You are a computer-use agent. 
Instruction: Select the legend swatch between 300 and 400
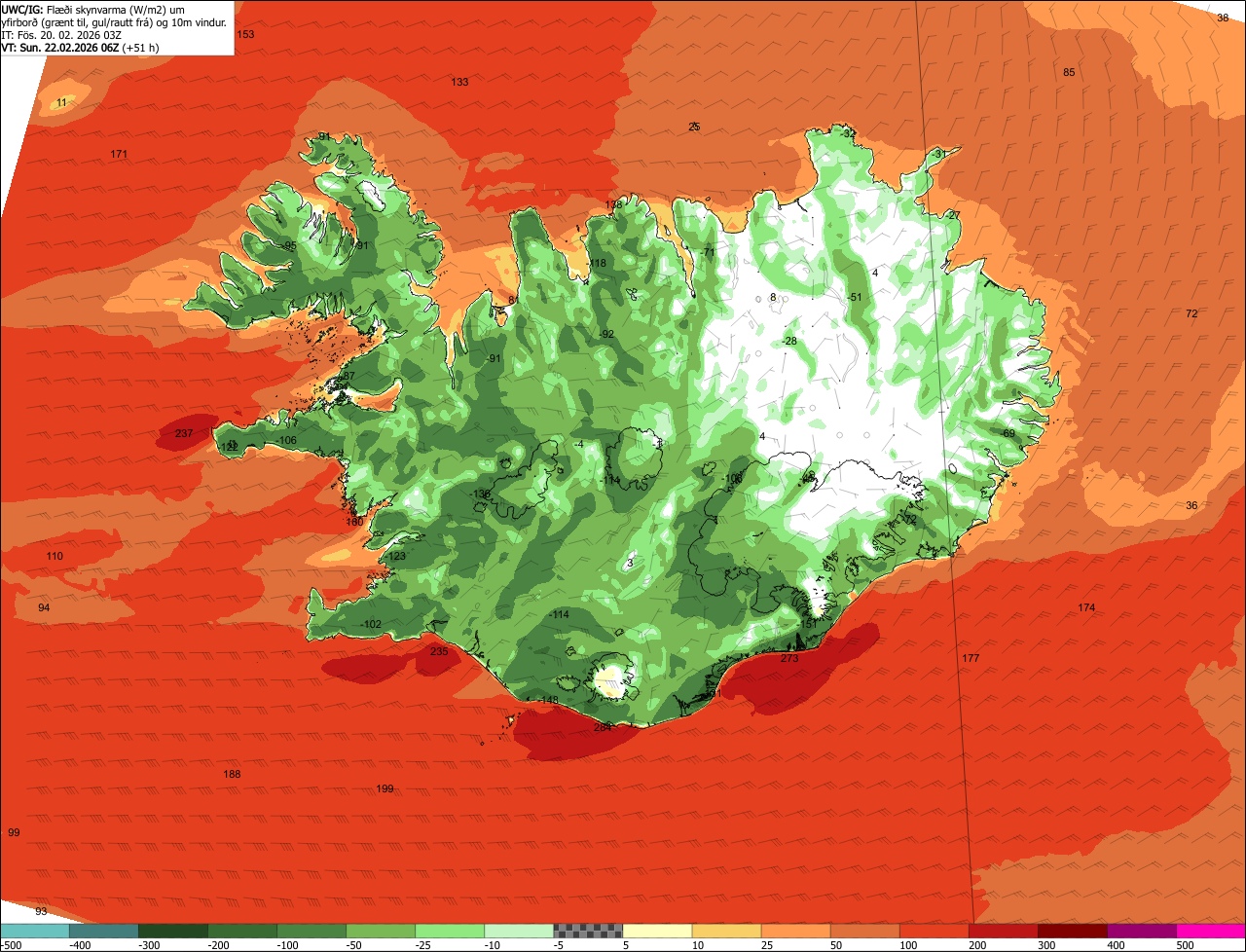(1072, 931)
